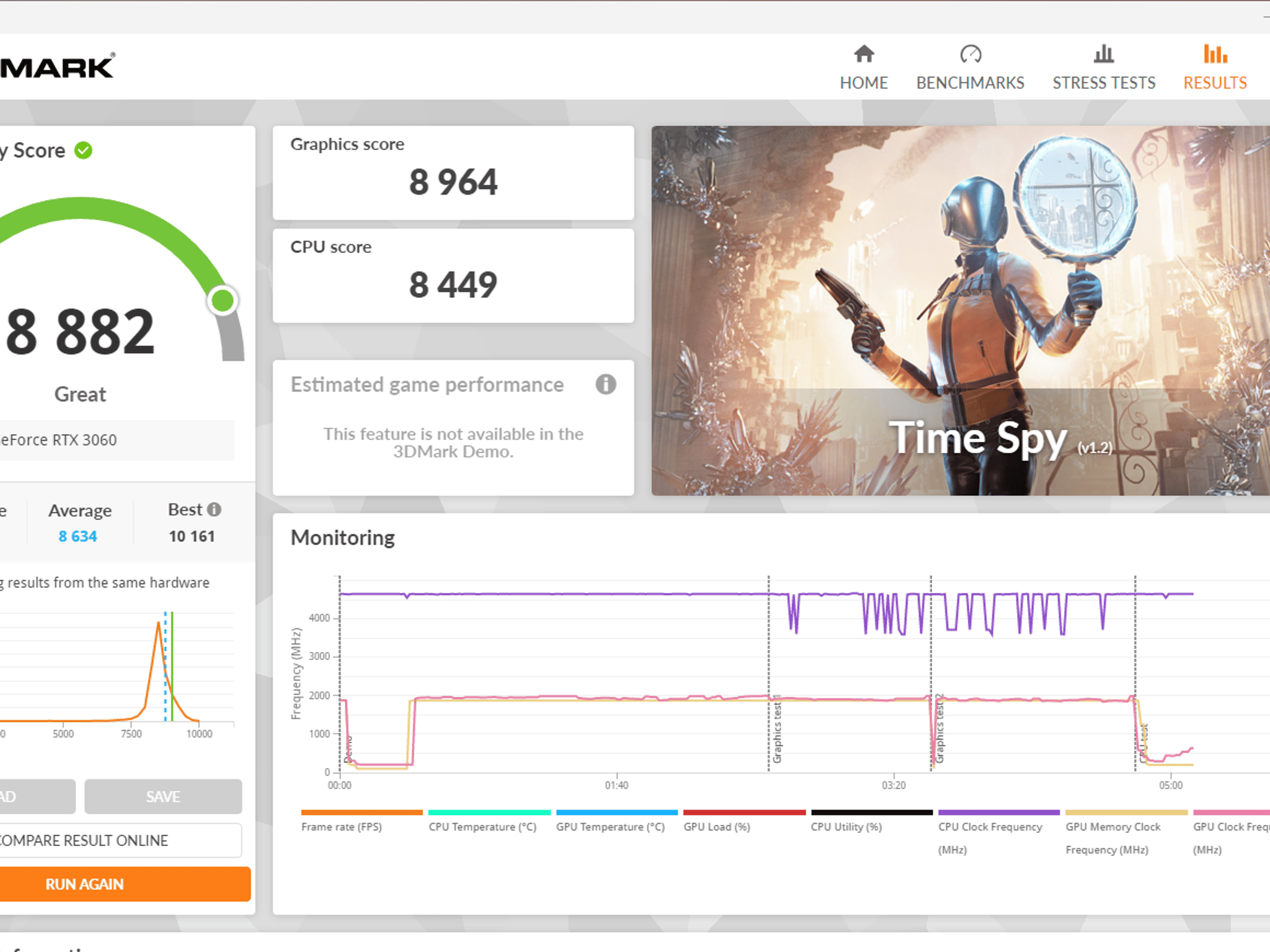Click Compare Result Online button

coord(121,840)
